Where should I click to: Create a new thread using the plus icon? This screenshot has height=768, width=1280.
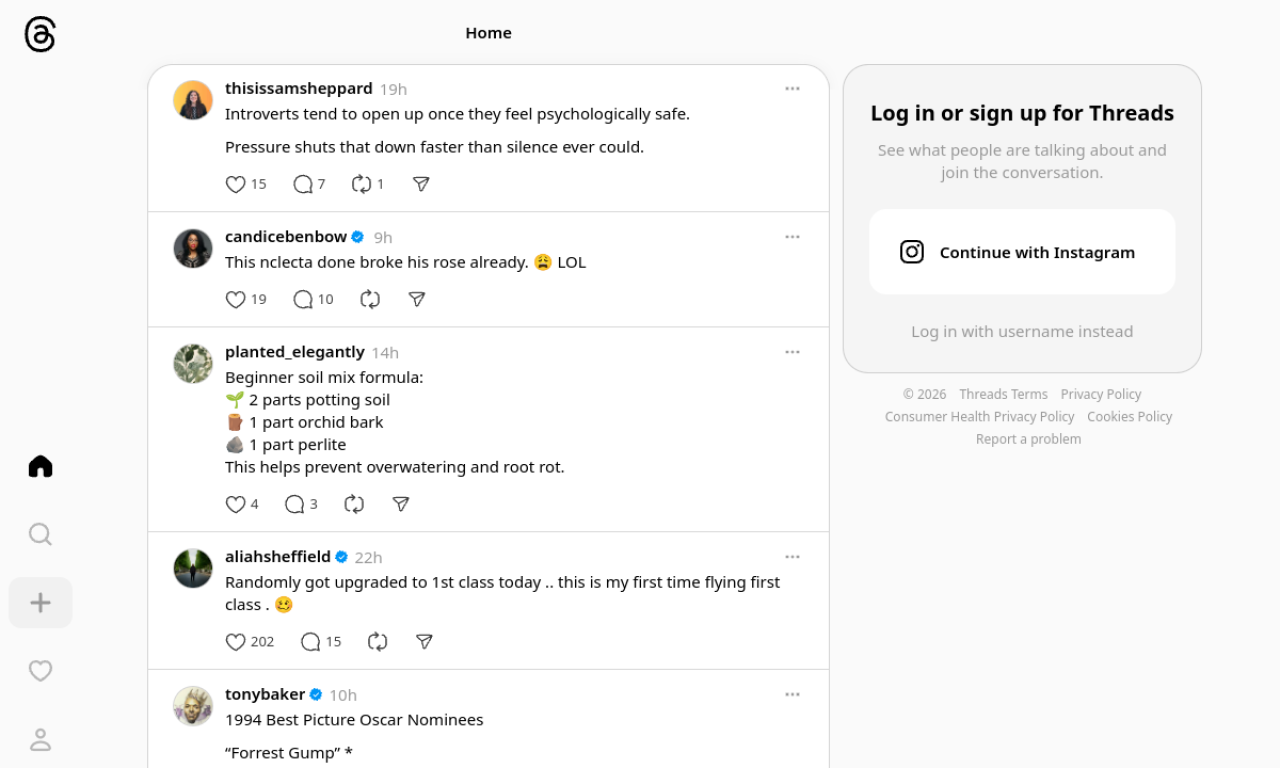pyautogui.click(x=40, y=602)
